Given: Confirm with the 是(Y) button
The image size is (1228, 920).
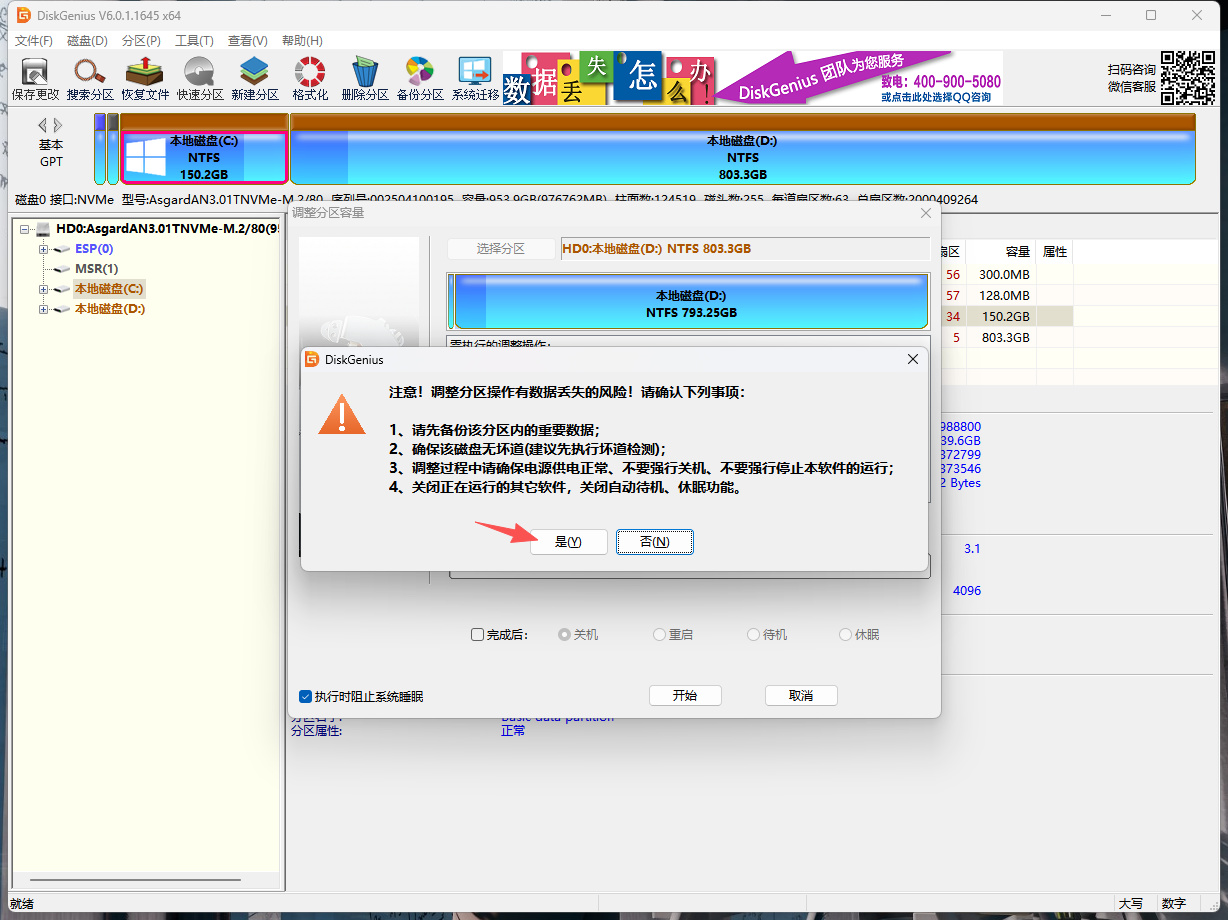Looking at the screenshot, I should click(x=568, y=542).
